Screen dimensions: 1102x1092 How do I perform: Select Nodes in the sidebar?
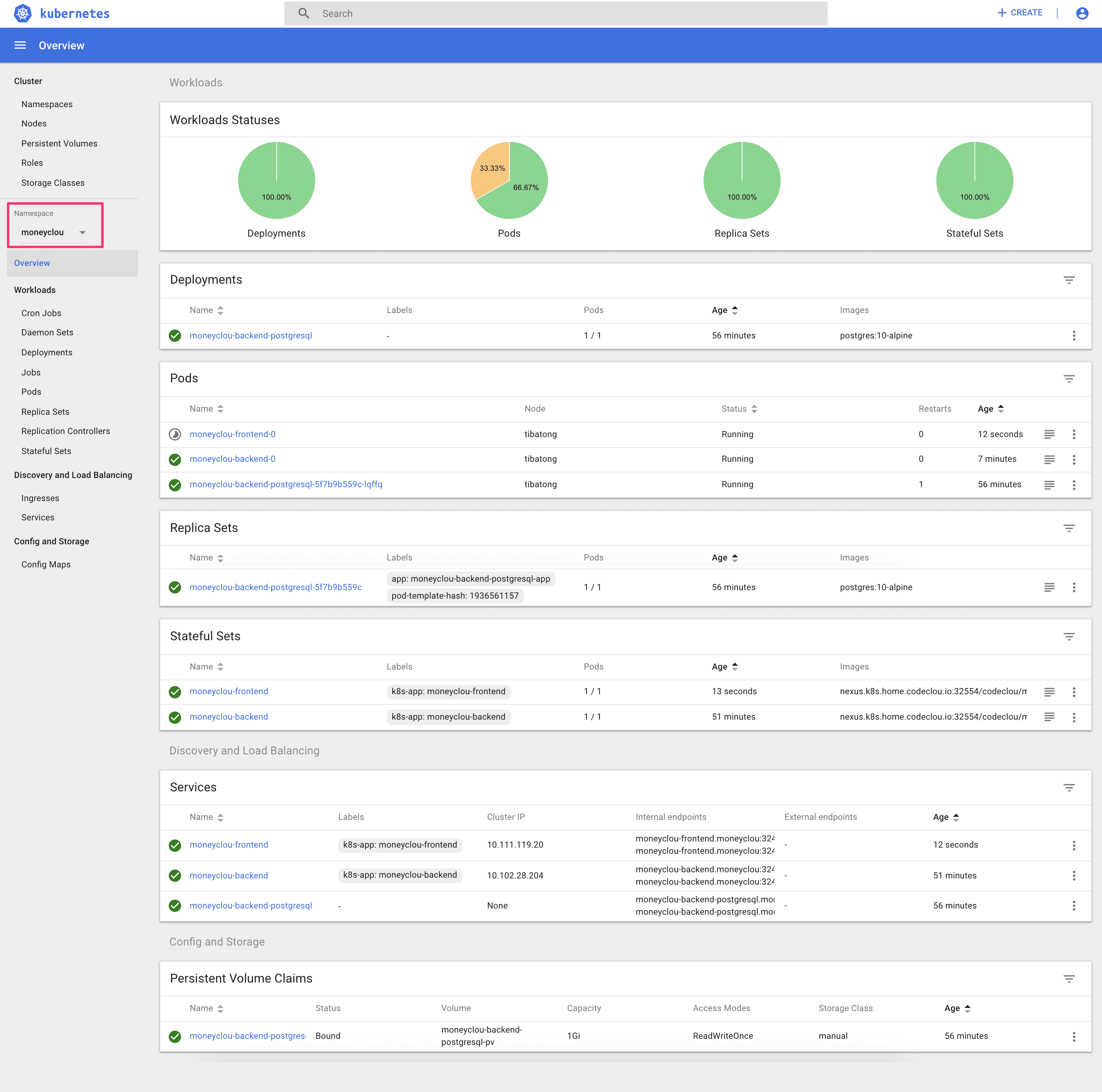click(x=34, y=124)
